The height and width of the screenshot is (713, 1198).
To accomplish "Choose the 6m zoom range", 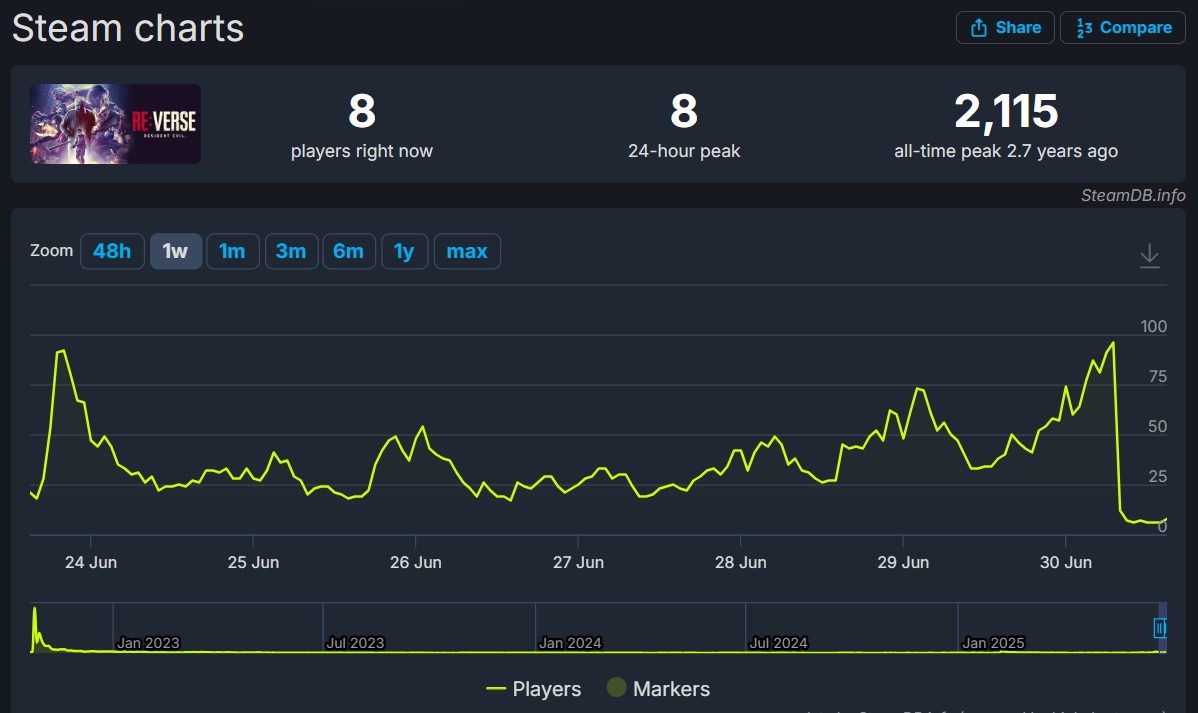I will click(348, 251).
